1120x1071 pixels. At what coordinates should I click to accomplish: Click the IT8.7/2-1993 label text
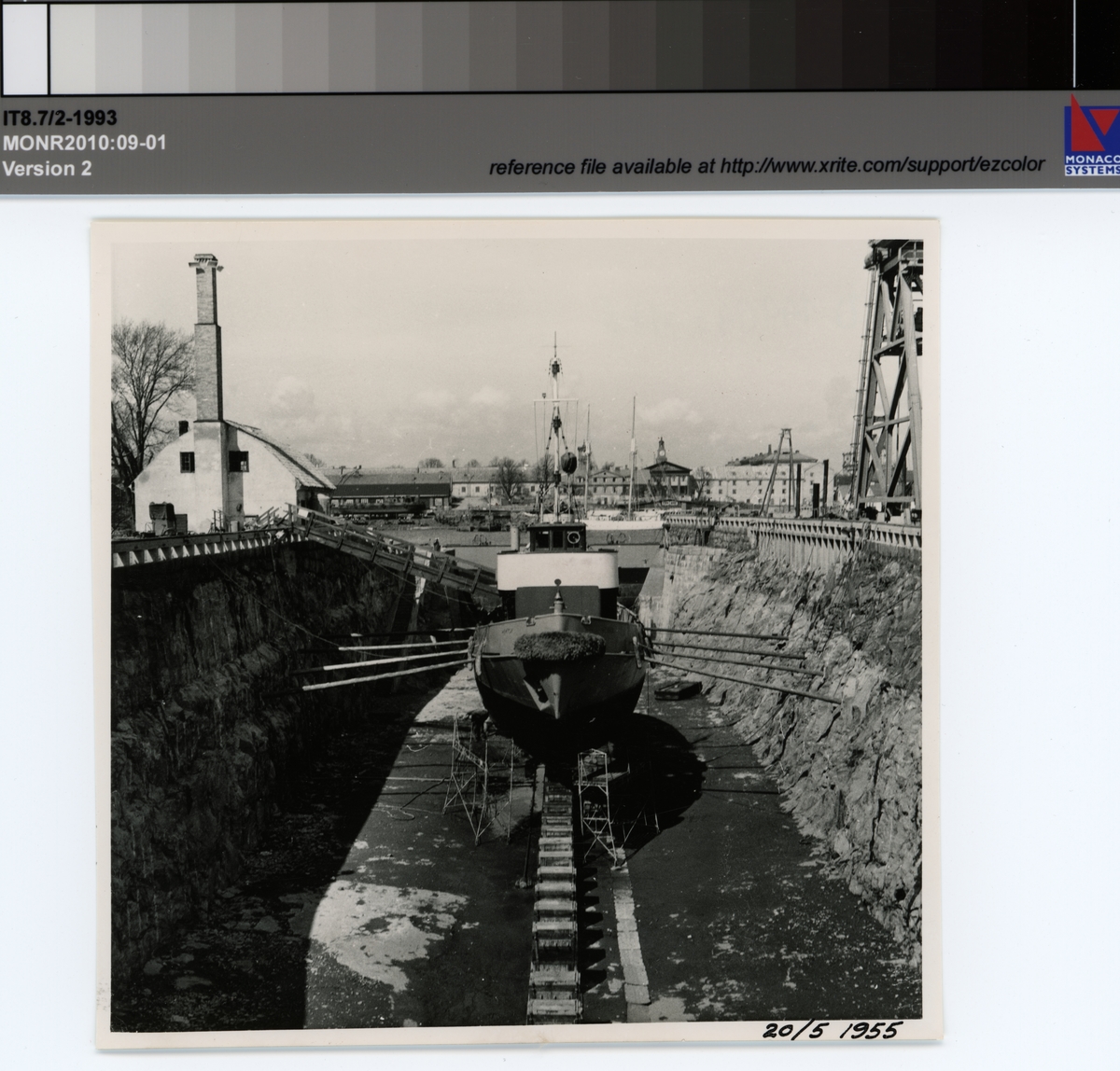point(60,118)
